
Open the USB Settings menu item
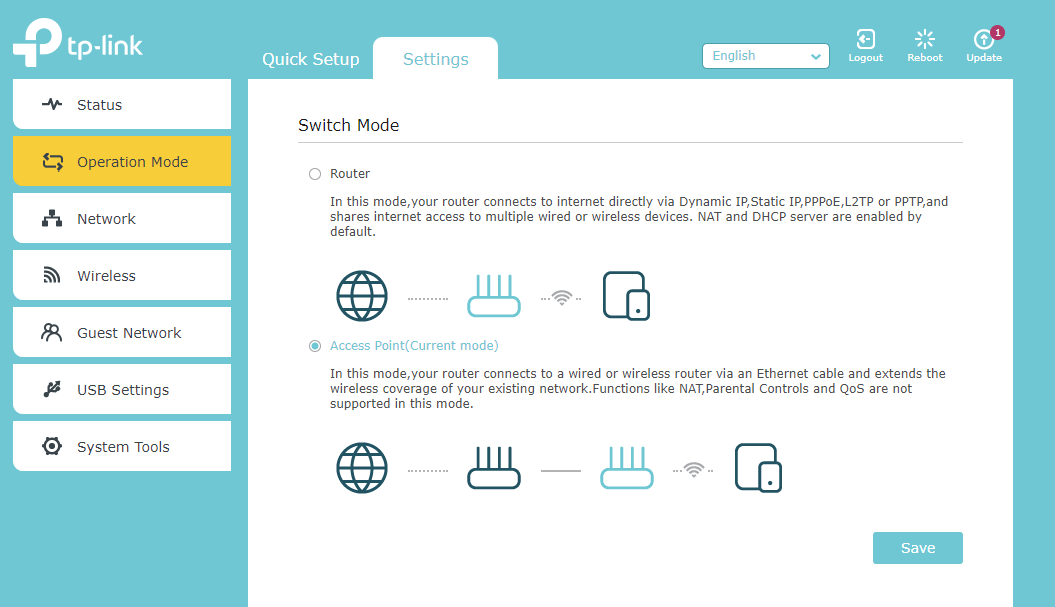point(122,389)
